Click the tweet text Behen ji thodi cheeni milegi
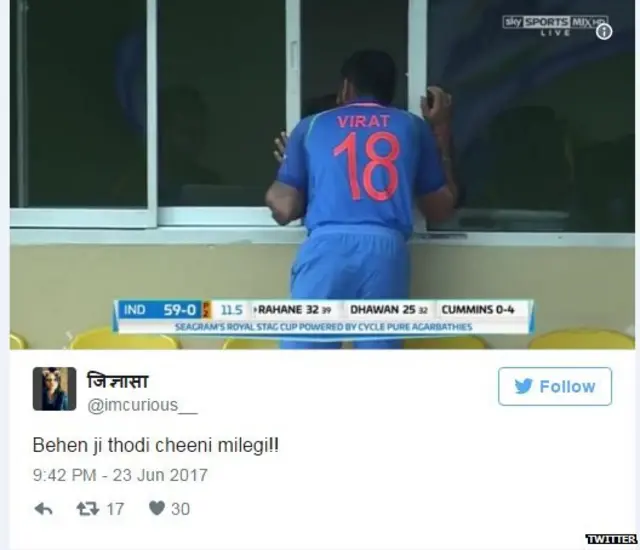The width and height of the screenshot is (640, 550). 156,445
